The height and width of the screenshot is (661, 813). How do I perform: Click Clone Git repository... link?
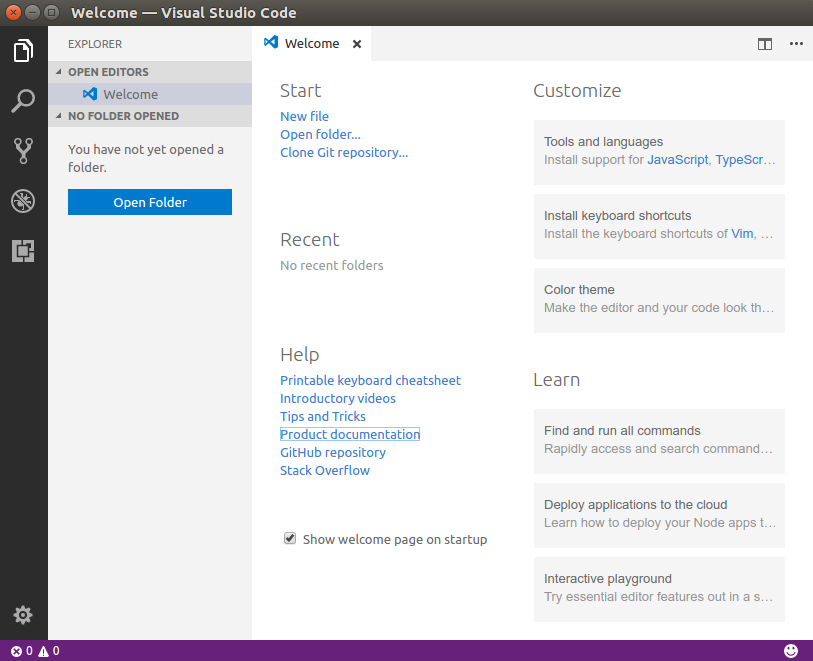(x=344, y=153)
